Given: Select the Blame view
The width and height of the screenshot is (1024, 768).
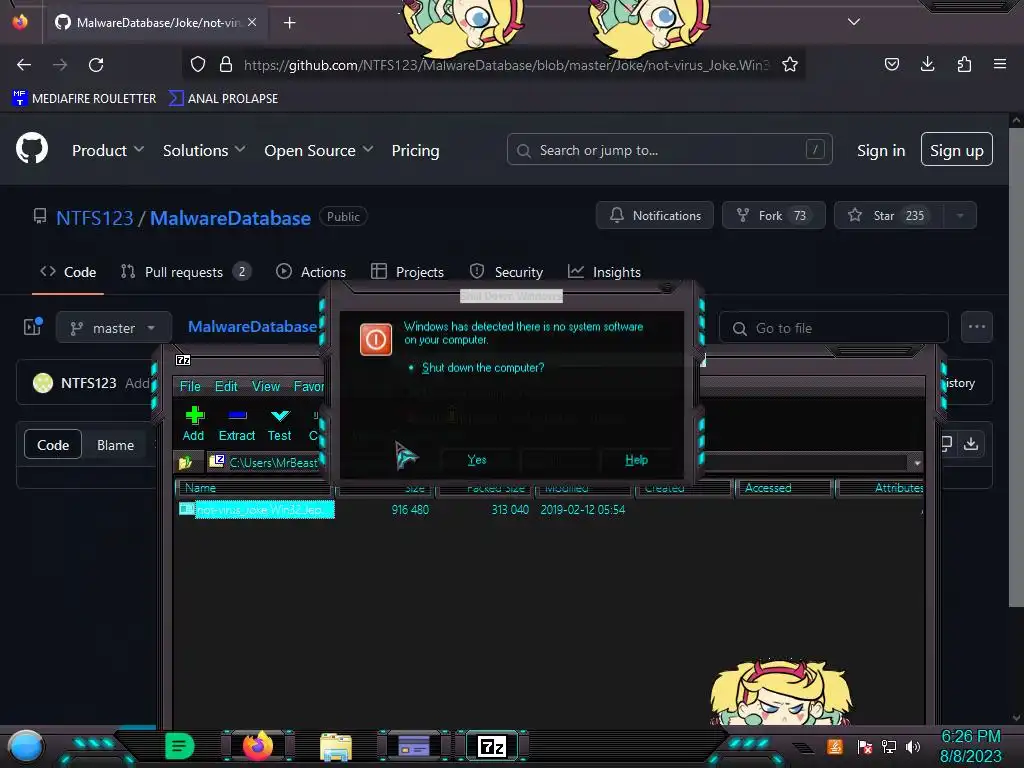Looking at the screenshot, I should click(116, 445).
